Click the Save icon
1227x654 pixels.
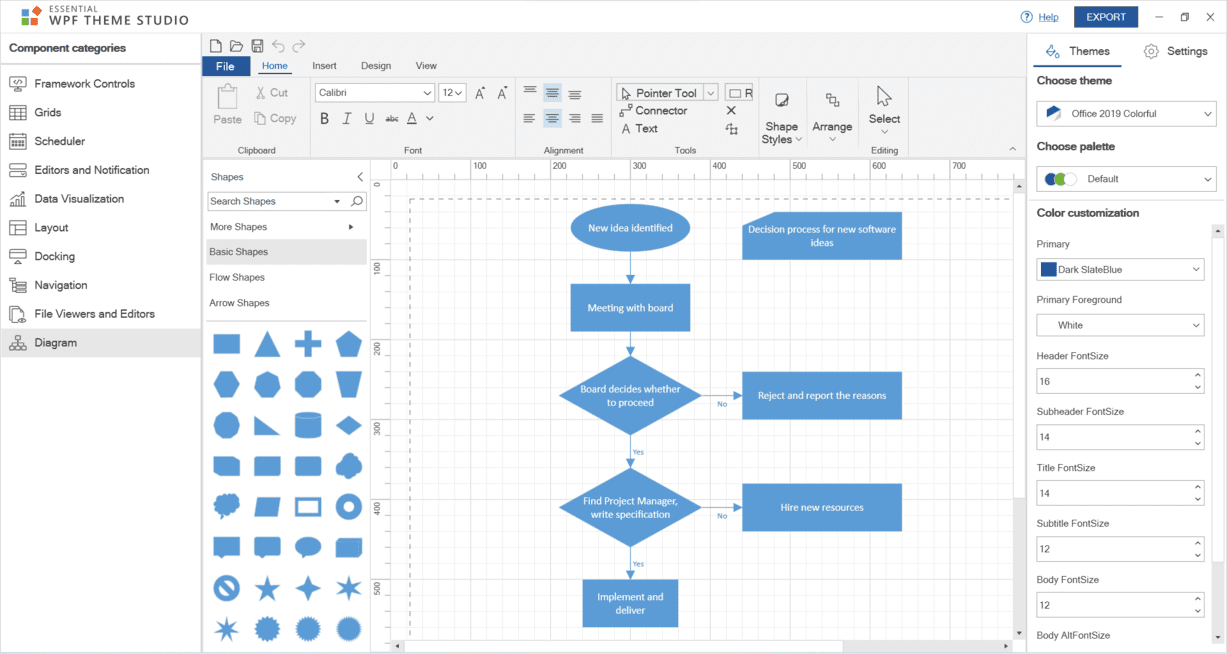[257, 45]
